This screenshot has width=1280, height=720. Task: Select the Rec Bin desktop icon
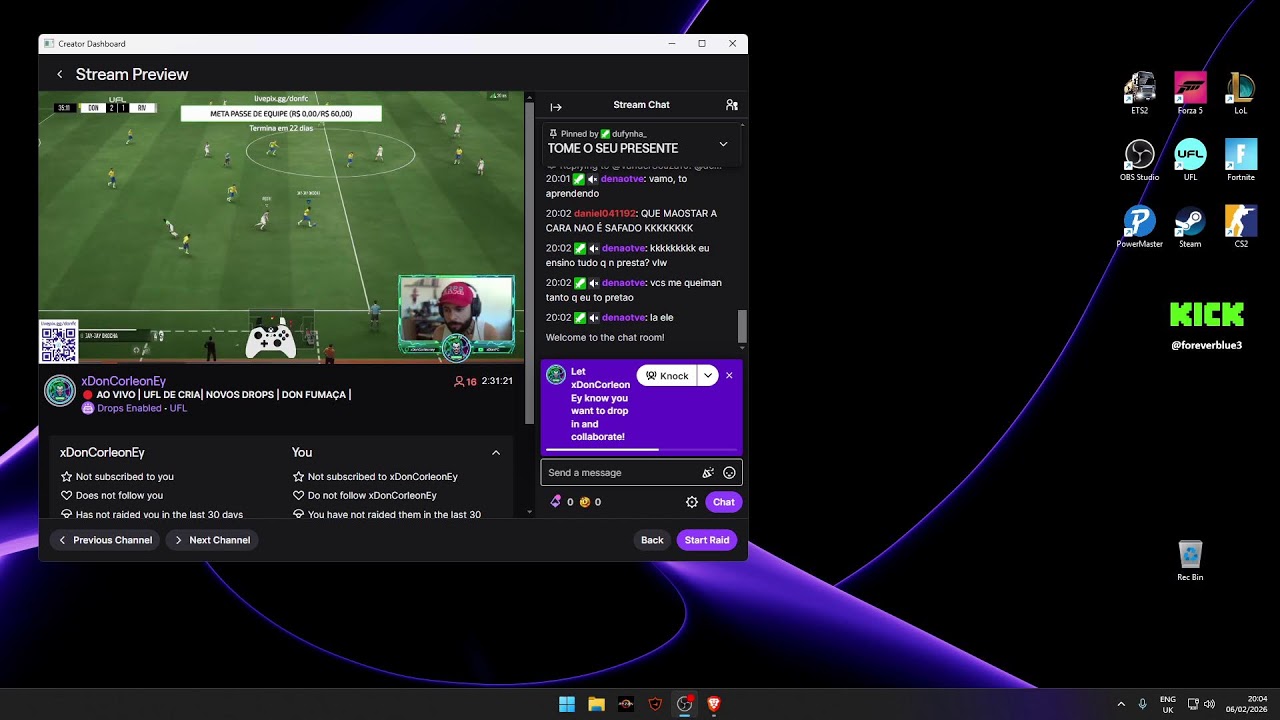point(1190,560)
